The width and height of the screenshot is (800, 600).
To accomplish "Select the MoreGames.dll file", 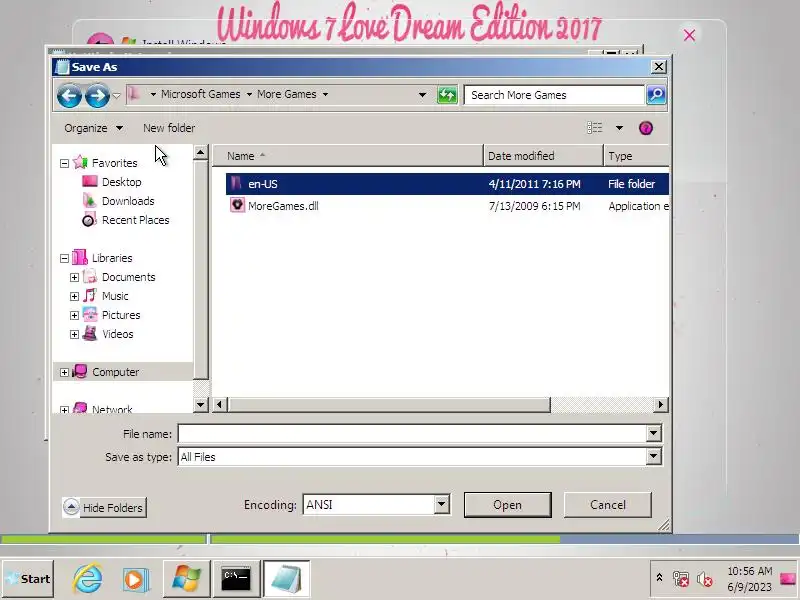I will tap(283, 206).
